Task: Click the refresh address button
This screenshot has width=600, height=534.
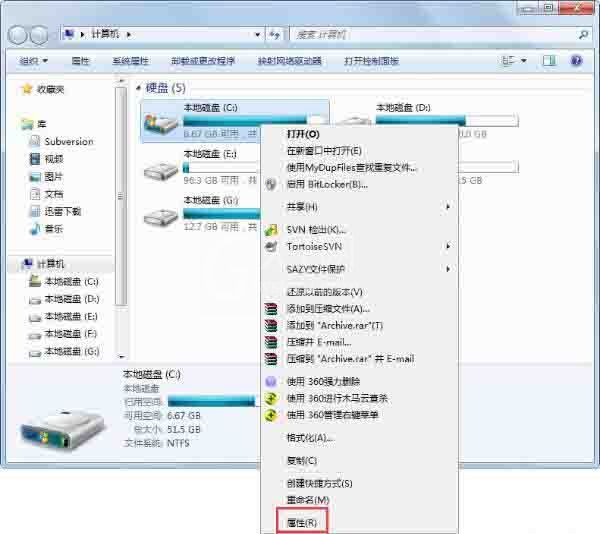Action: 274,35
